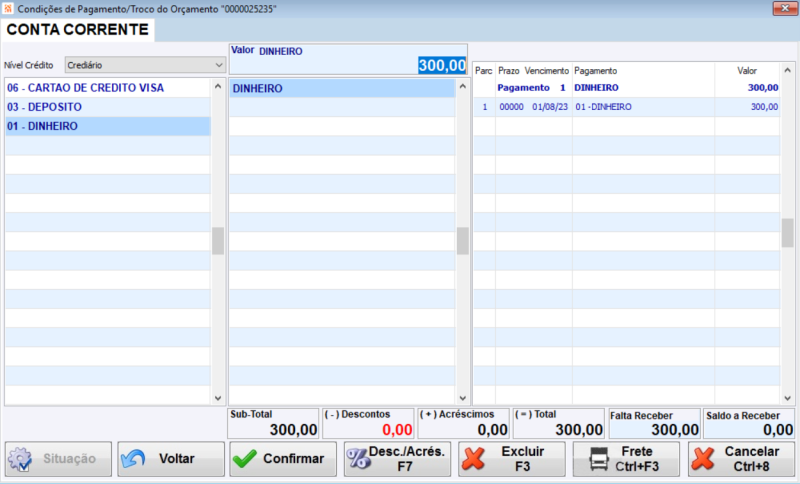Click down arrow of middle list scrollbar
Viewport: 800px width, 484px height.
(x=463, y=398)
